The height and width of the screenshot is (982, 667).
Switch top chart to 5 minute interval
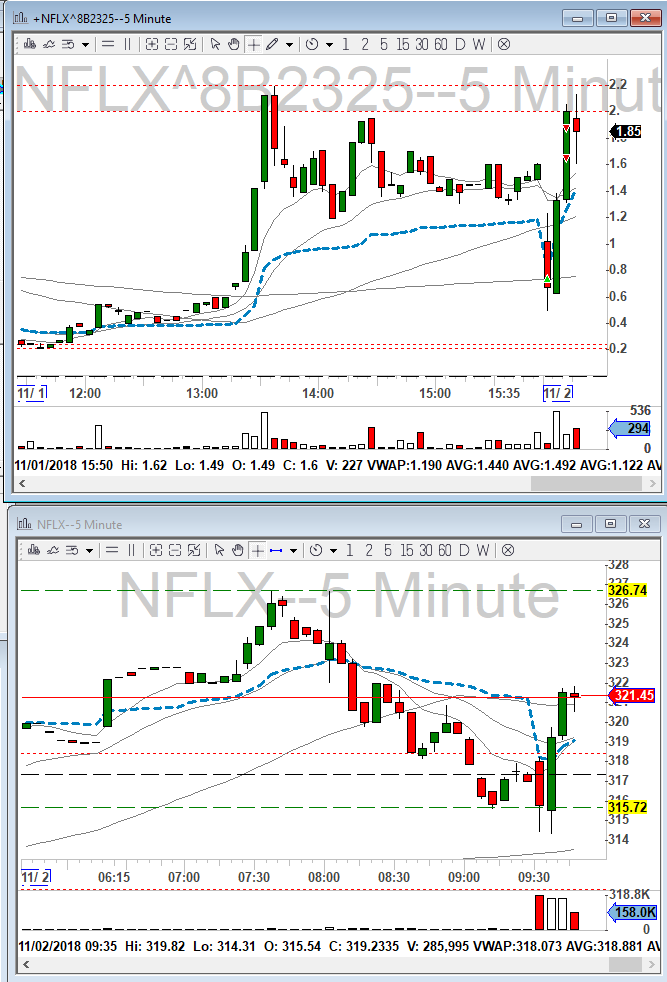pyautogui.click(x=383, y=44)
